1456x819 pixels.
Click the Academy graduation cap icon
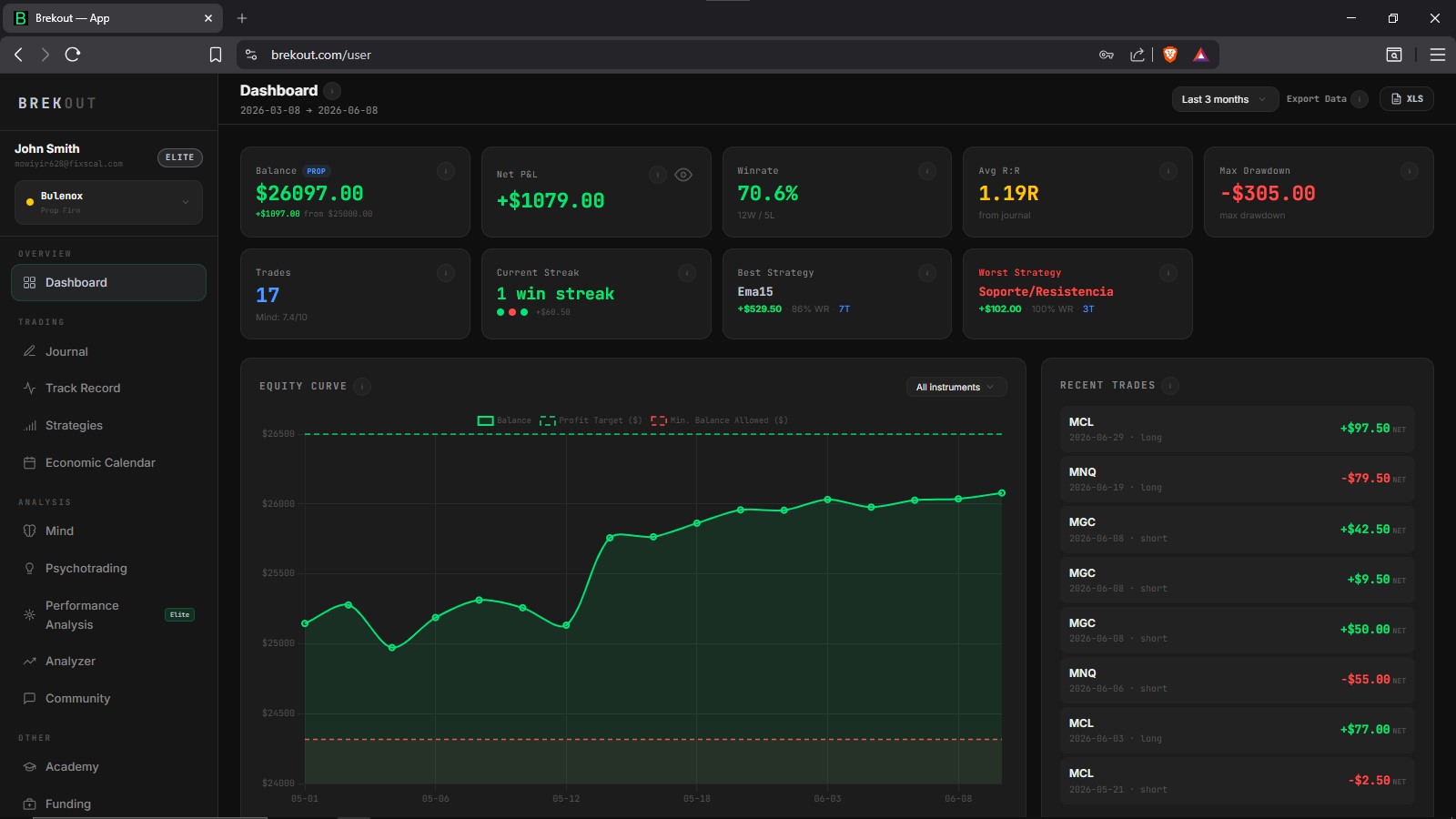(29, 766)
